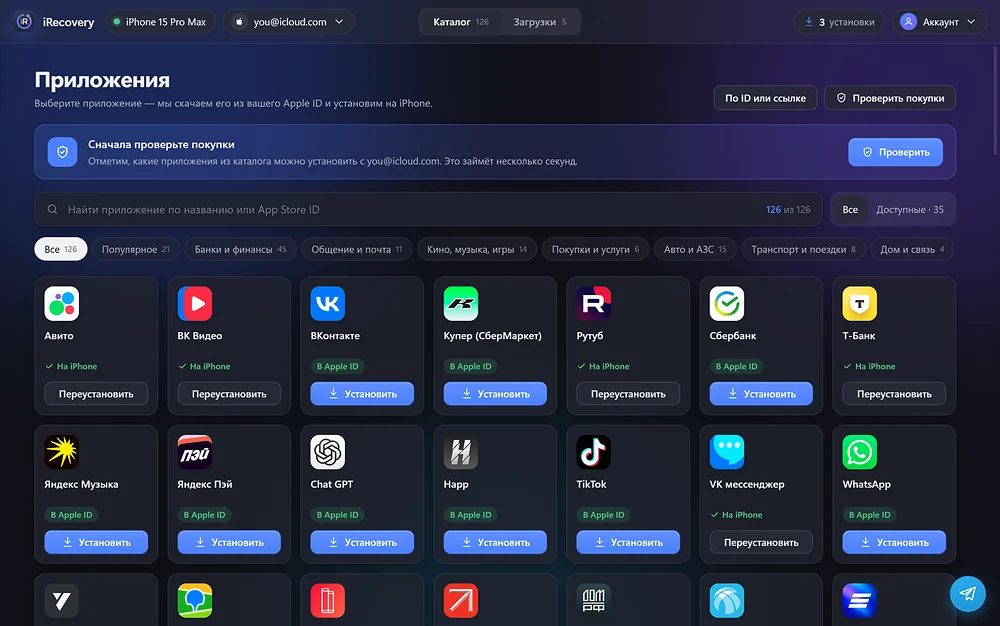
Task: Switch to the Каталог tab
Action: point(460,22)
